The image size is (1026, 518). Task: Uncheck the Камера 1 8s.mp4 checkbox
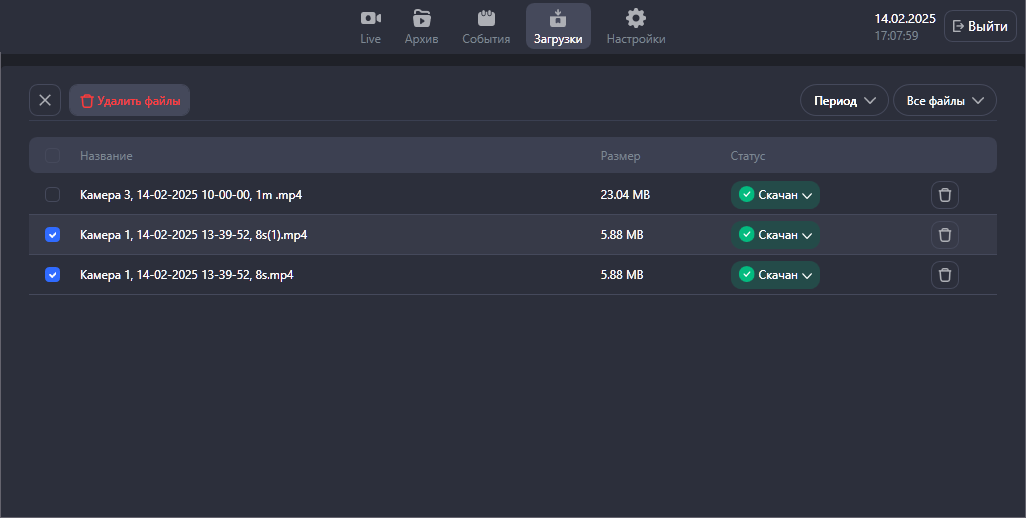(x=53, y=275)
